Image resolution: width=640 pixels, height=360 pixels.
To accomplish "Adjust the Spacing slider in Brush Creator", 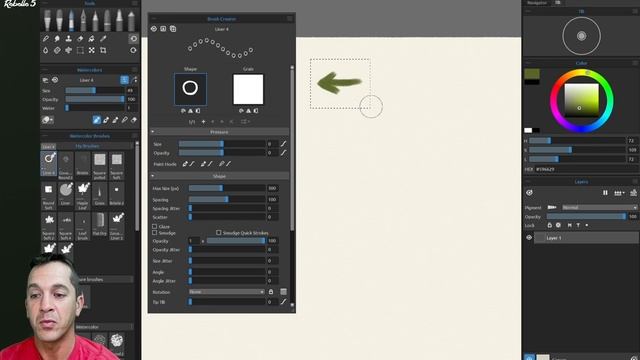I will 227,199.
